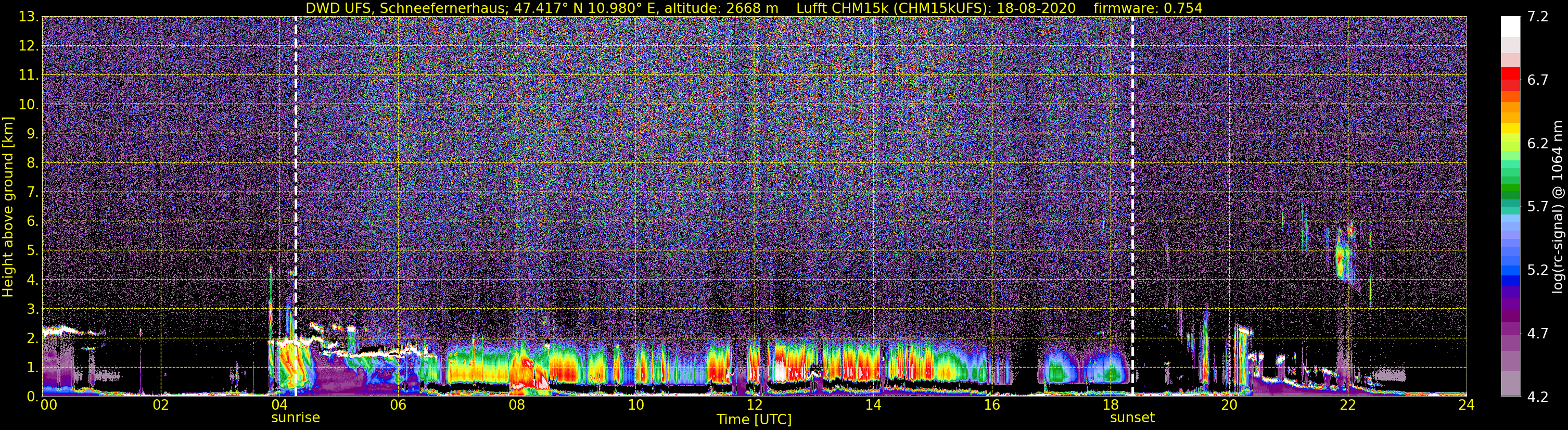Click the white dashed sunset marker line
Screen dimensions: 1568x430
coord(1132,206)
